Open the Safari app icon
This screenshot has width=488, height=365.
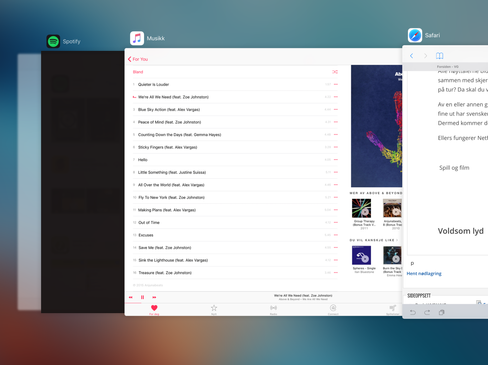pyautogui.click(x=415, y=35)
